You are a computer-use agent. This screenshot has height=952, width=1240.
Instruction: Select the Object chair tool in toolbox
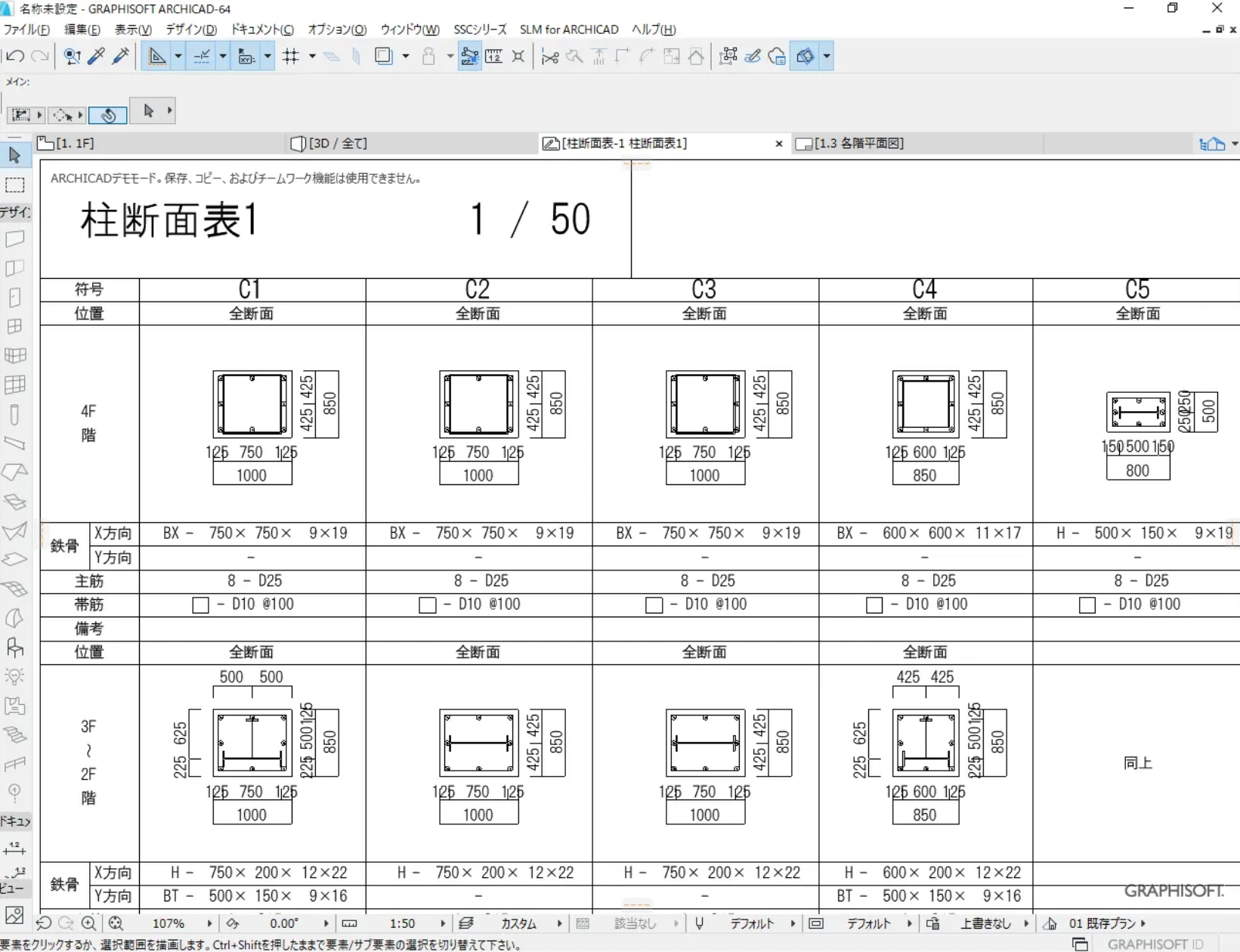(14, 648)
